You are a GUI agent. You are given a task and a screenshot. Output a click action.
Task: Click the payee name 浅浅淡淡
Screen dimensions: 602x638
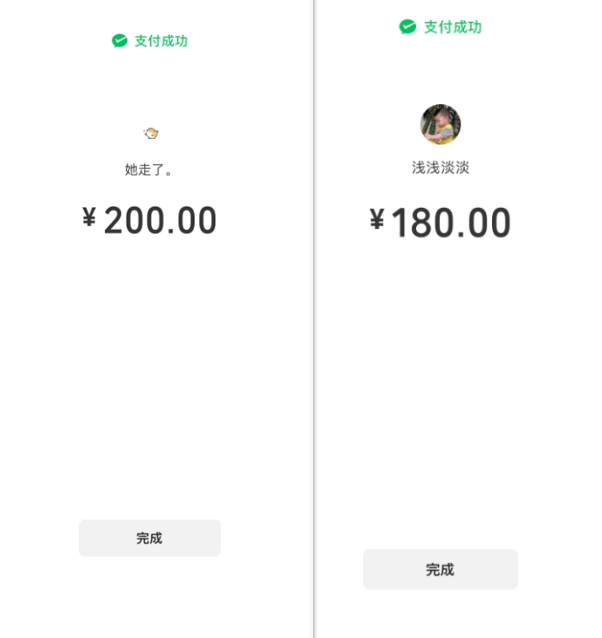[x=441, y=167]
